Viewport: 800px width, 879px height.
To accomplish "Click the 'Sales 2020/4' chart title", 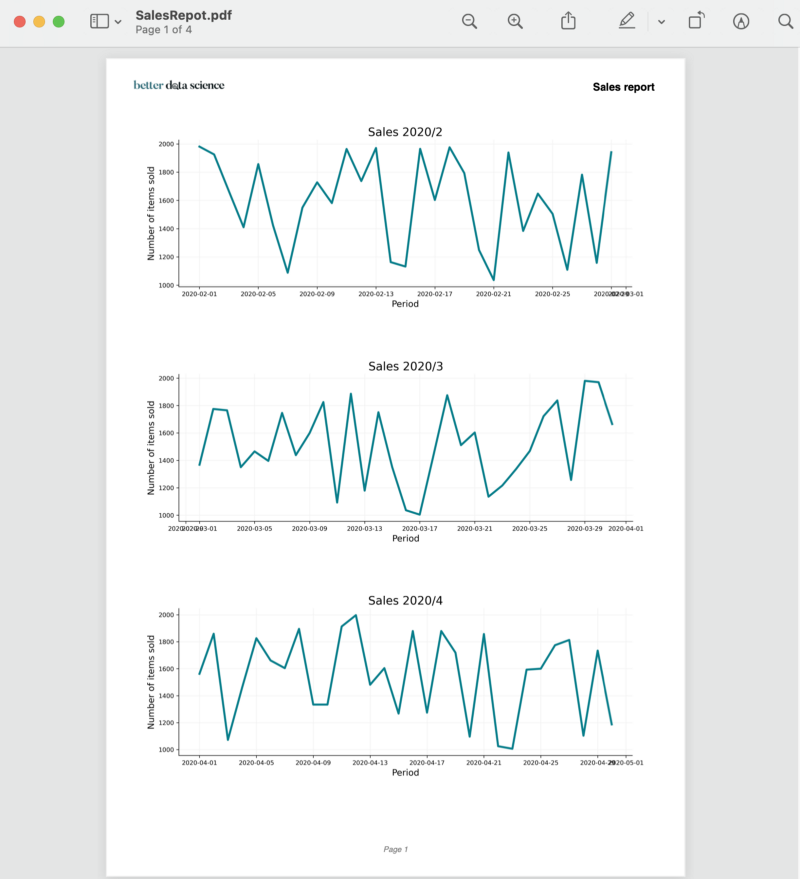I will click(x=405, y=601).
